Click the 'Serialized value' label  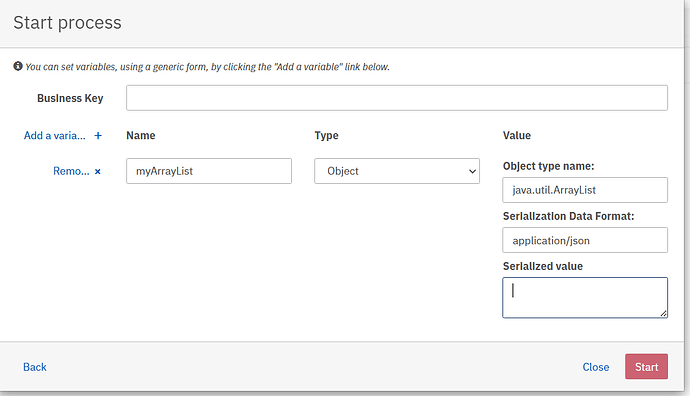click(x=543, y=266)
